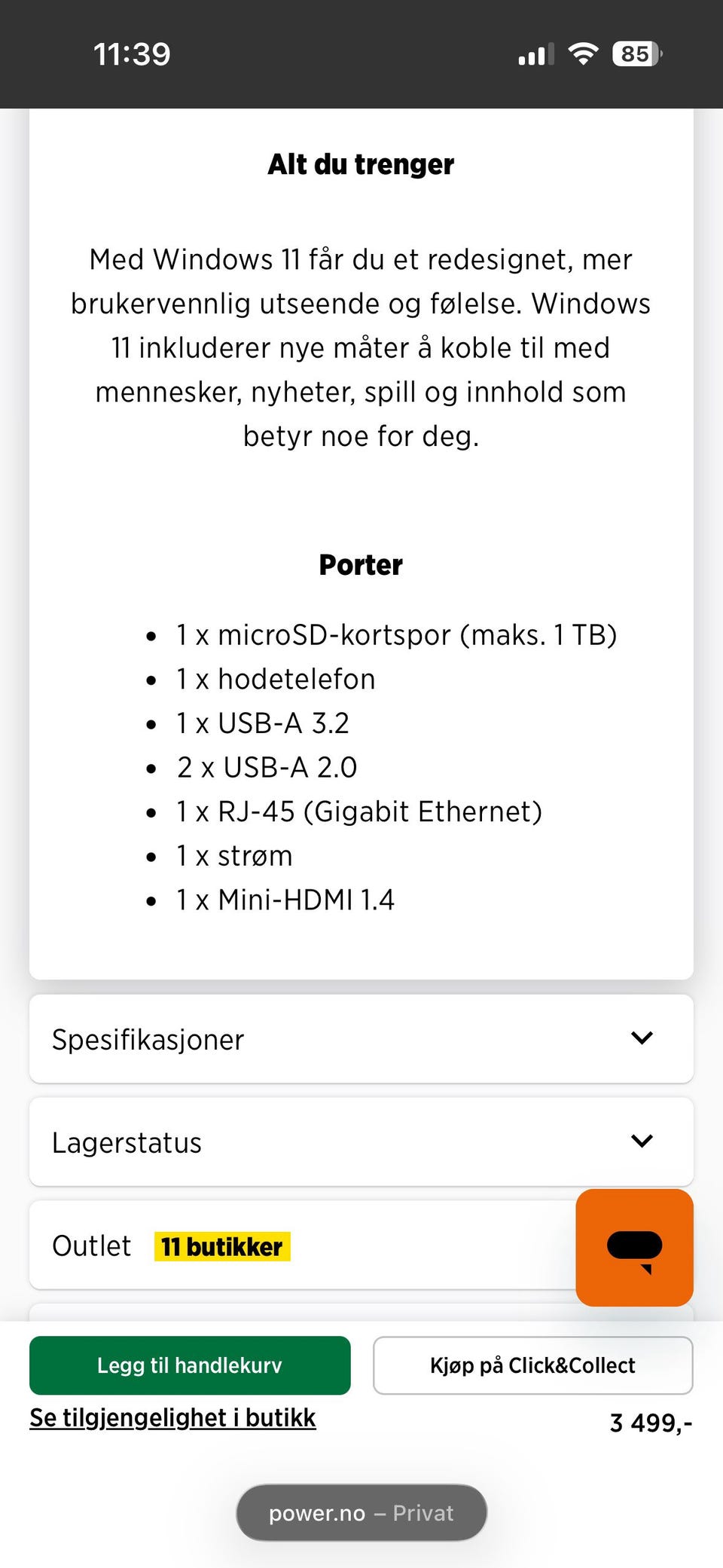Open the orange chat bubble widget

(x=634, y=1247)
